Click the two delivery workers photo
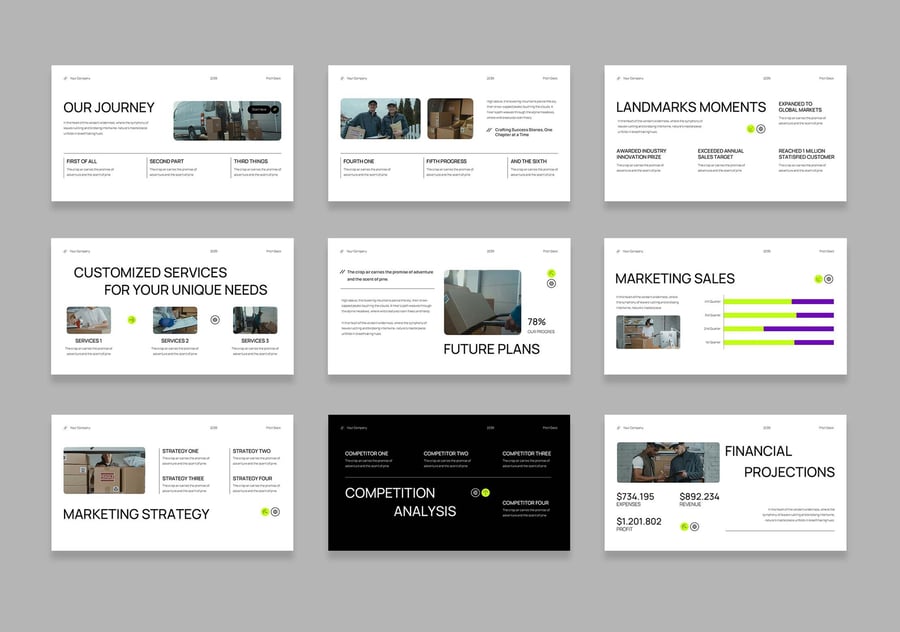 click(380, 118)
